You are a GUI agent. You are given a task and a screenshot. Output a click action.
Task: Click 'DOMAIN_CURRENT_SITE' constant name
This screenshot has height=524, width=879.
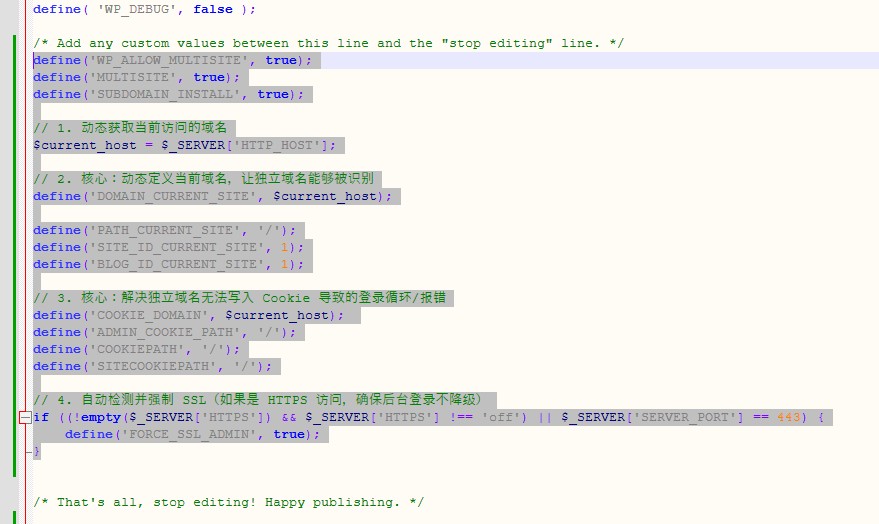[173, 196]
